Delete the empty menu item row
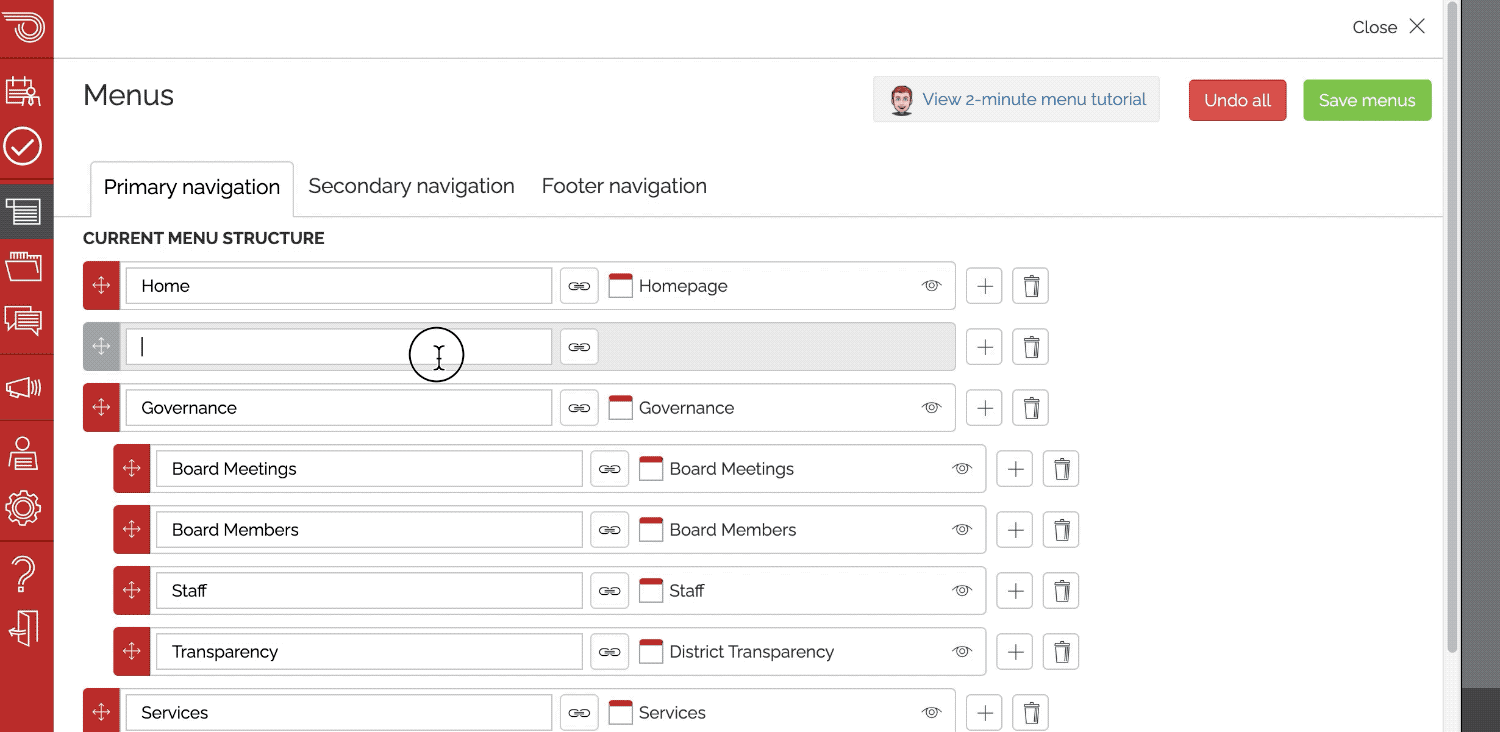1500x732 pixels. 1031,347
